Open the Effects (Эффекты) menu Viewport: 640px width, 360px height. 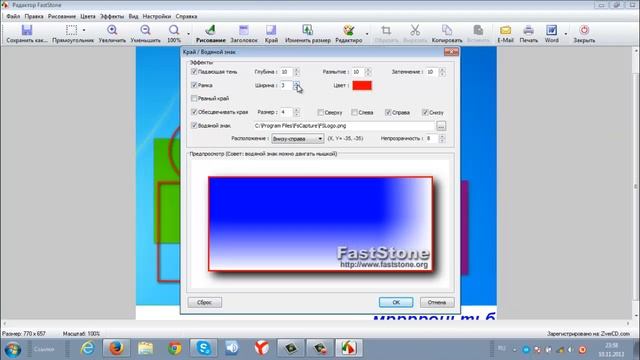click(x=112, y=16)
